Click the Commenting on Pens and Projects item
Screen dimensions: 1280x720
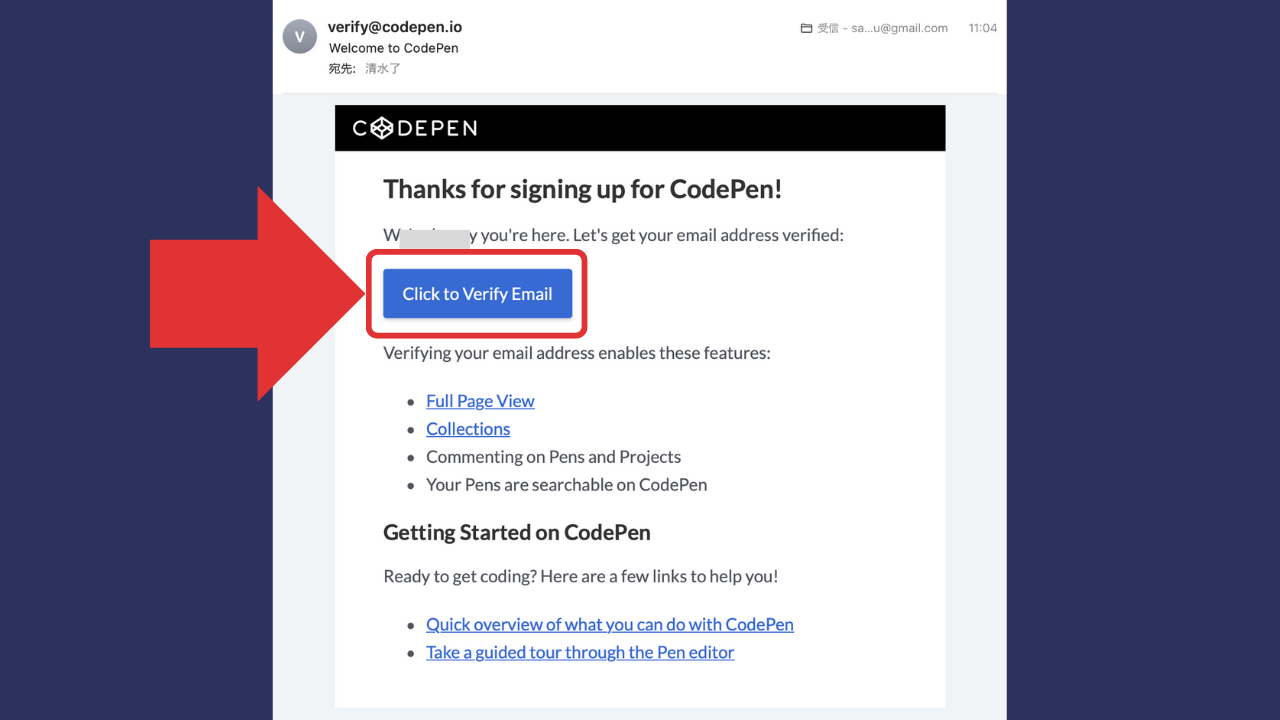[553, 457]
